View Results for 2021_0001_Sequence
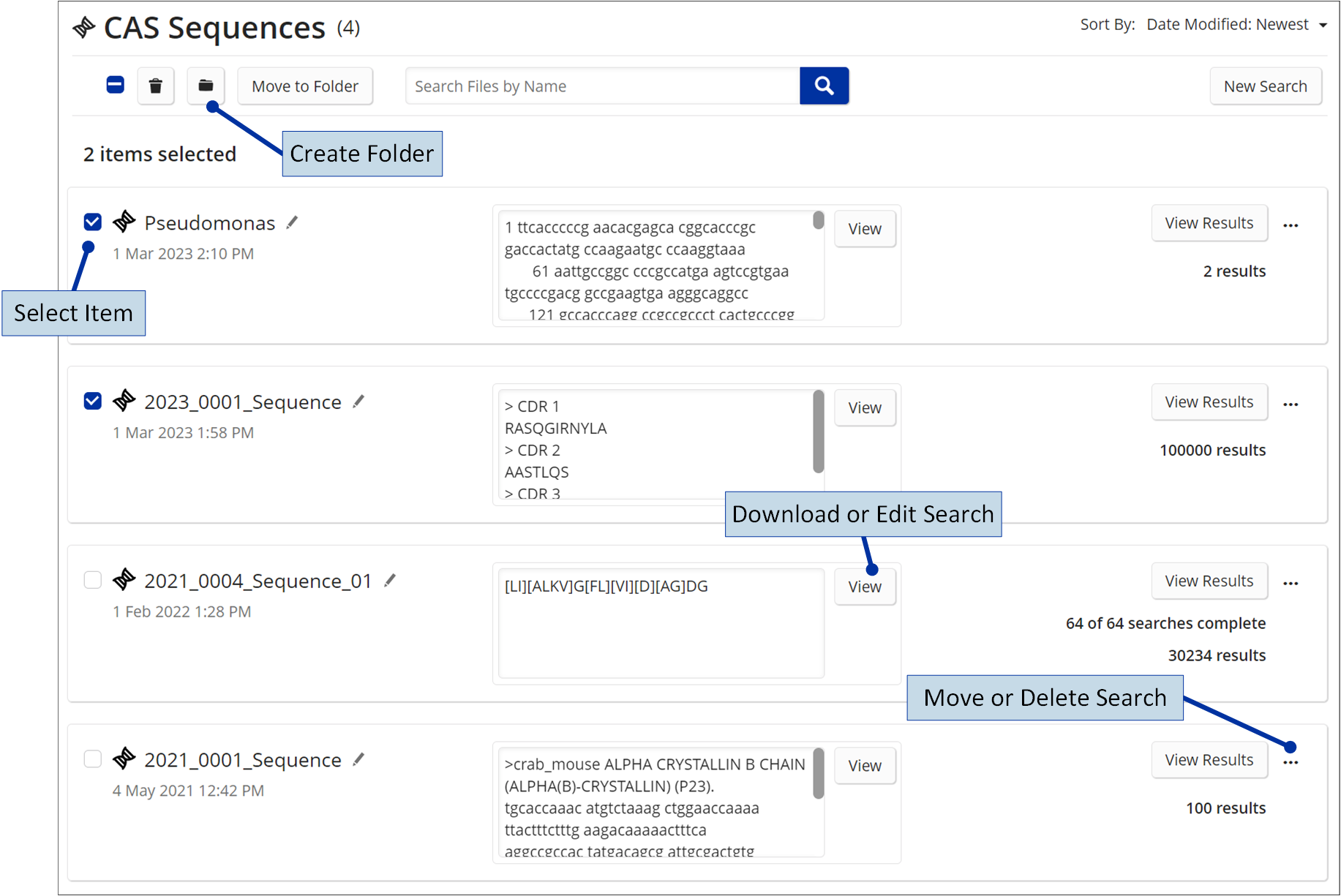The height and width of the screenshot is (896, 1341). click(1209, 760)
